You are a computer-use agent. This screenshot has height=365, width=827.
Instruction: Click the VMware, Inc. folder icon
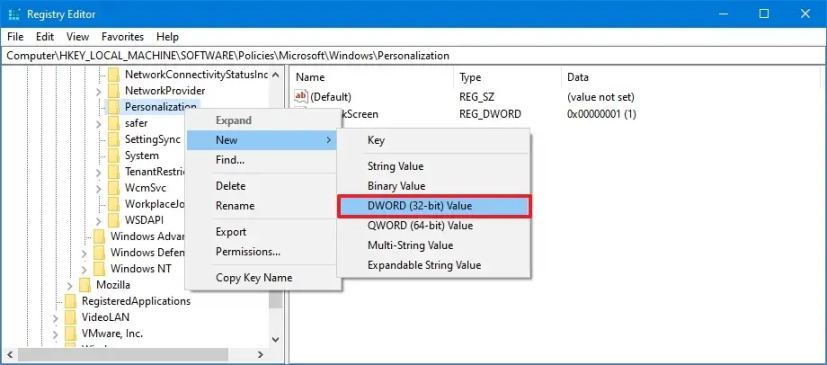[x=71, y=334]
